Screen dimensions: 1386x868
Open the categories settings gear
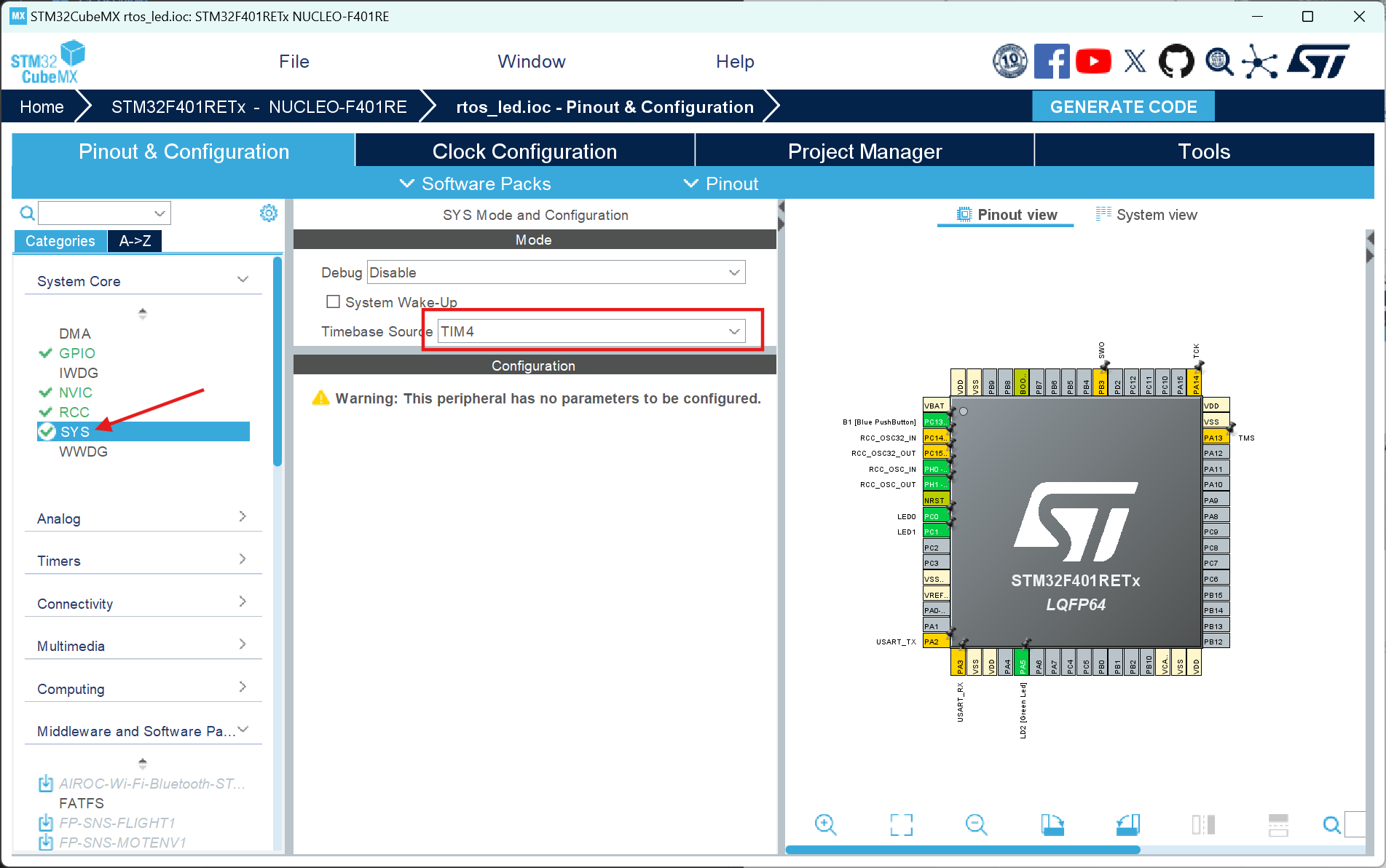tap(269, 213)
